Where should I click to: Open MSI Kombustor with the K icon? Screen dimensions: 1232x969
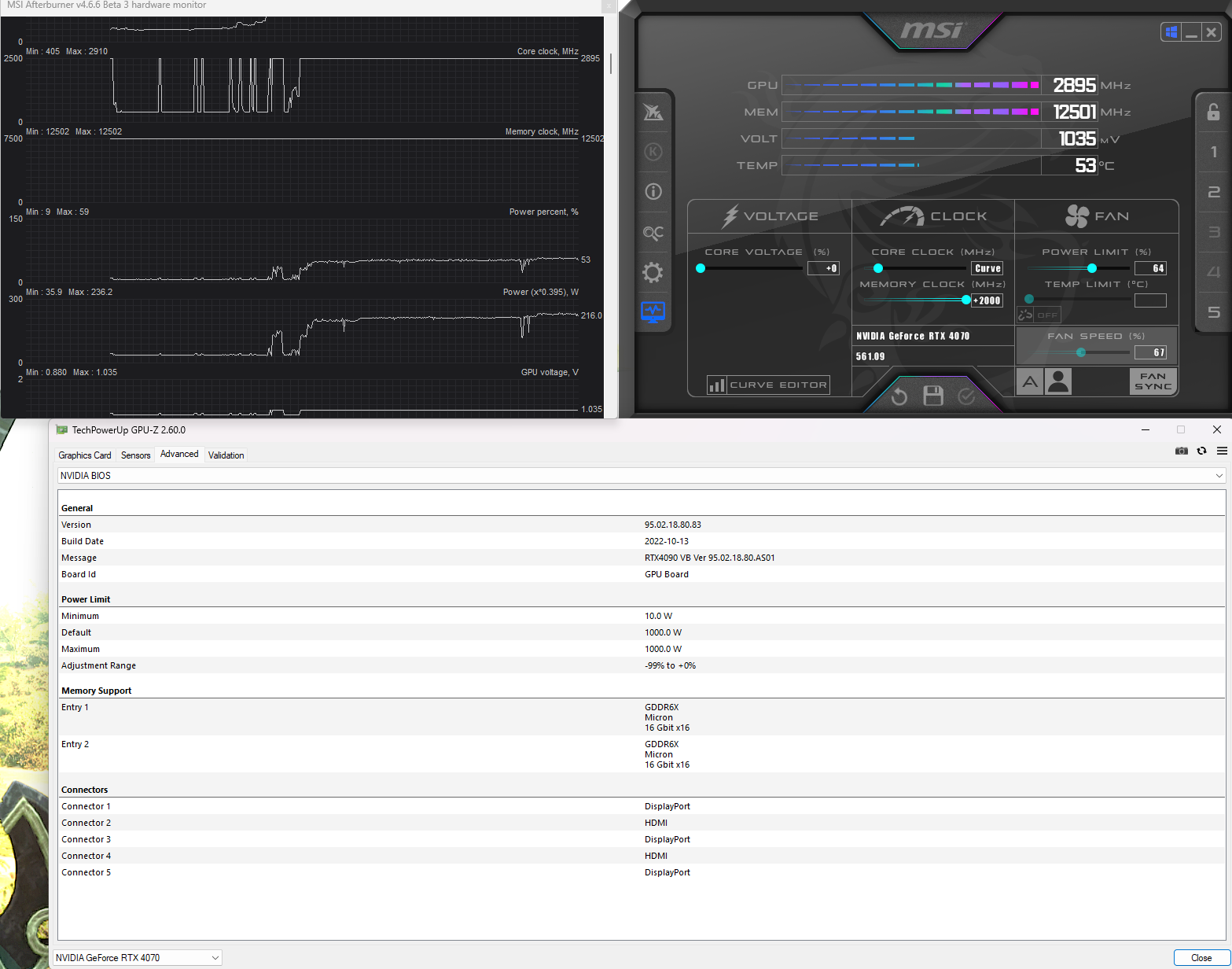653,152
